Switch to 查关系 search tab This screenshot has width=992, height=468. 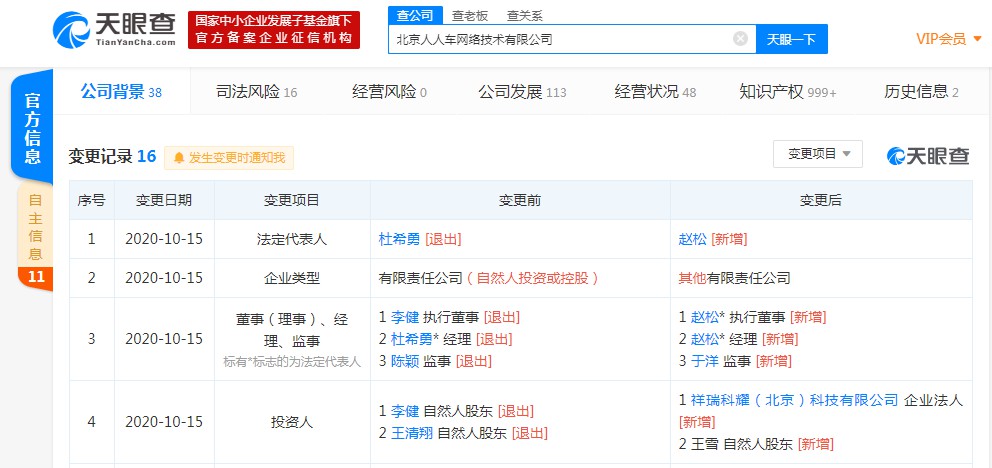[x=524, y=16]
